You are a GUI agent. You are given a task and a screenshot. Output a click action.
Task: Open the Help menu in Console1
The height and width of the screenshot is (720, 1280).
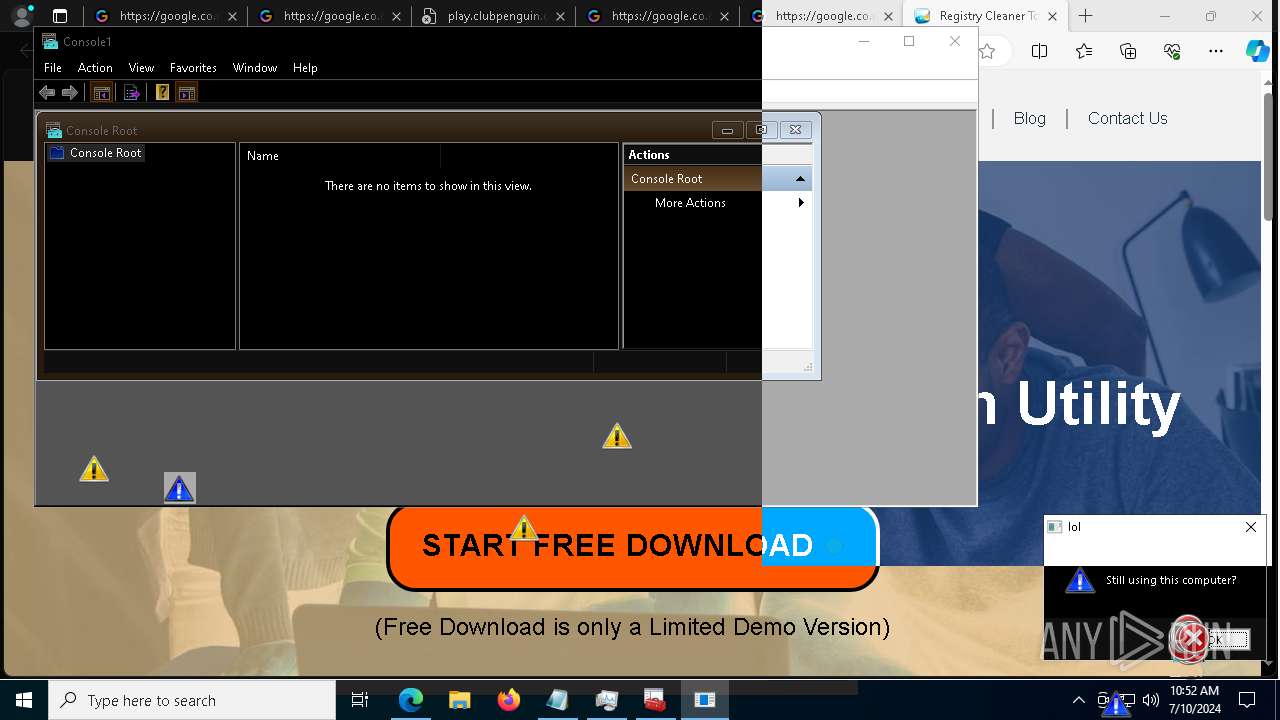(x=305, y=68)
